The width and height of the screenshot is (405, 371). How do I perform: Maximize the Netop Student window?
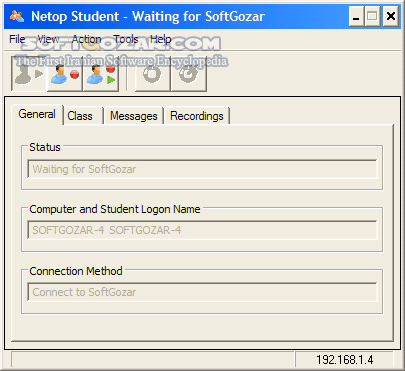point(372,16)
